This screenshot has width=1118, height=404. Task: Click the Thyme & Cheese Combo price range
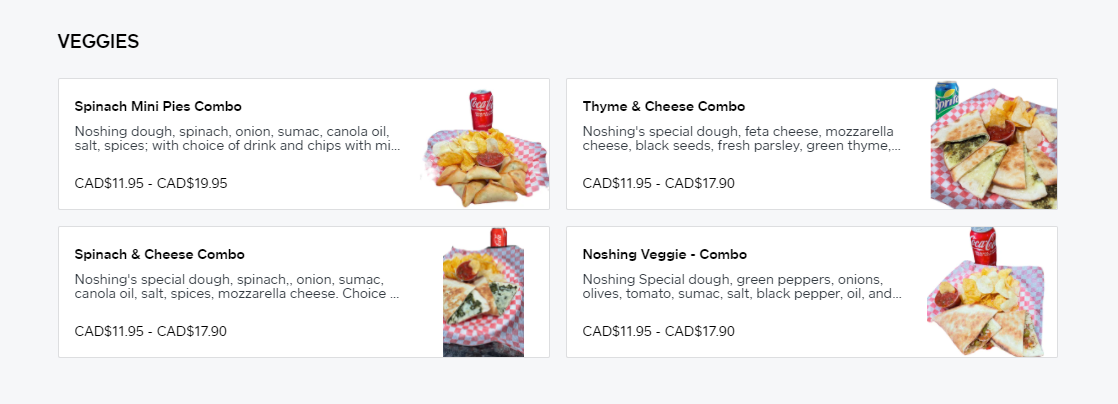658,183
